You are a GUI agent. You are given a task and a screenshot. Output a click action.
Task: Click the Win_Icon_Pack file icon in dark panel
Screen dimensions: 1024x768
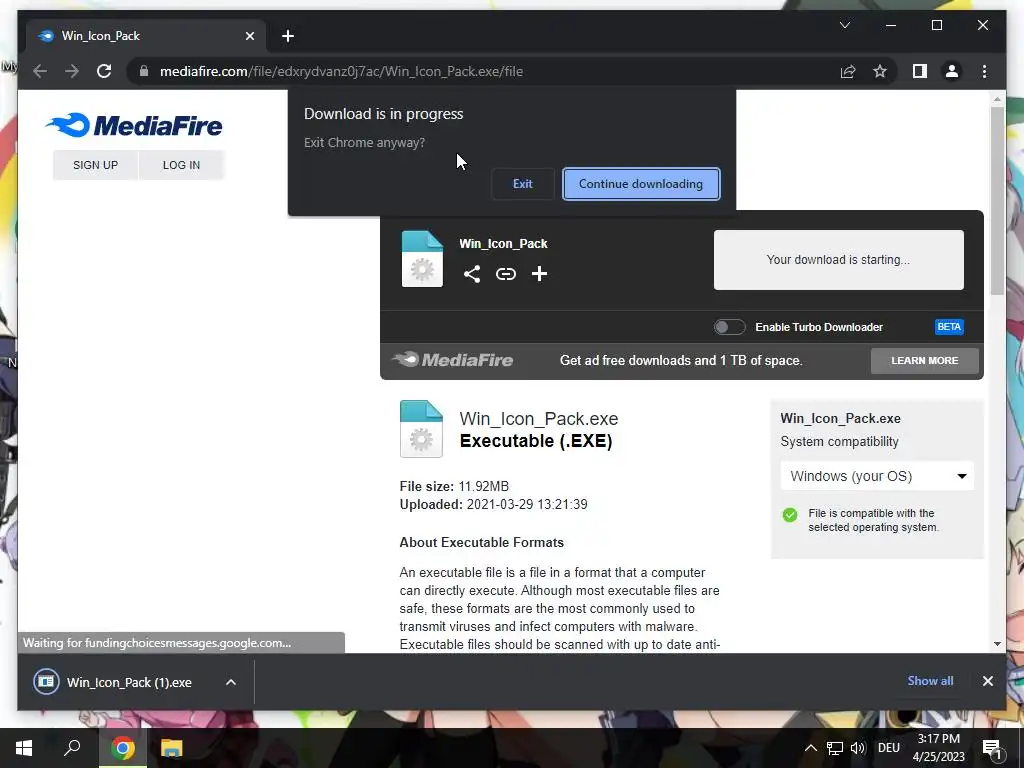coord(422,259)
